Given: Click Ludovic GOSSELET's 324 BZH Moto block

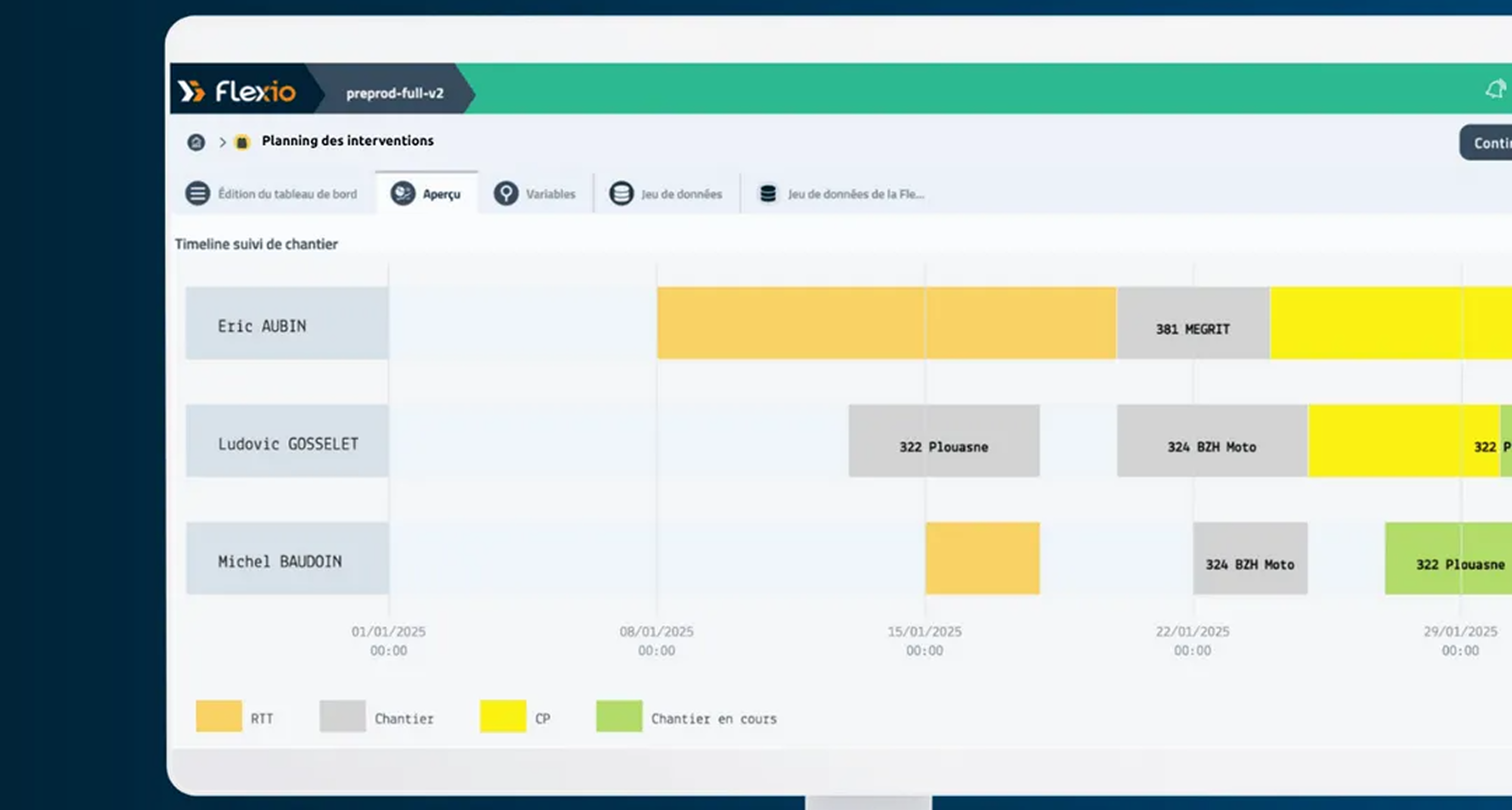Looking at the screenshot, I should (1212, 441).
